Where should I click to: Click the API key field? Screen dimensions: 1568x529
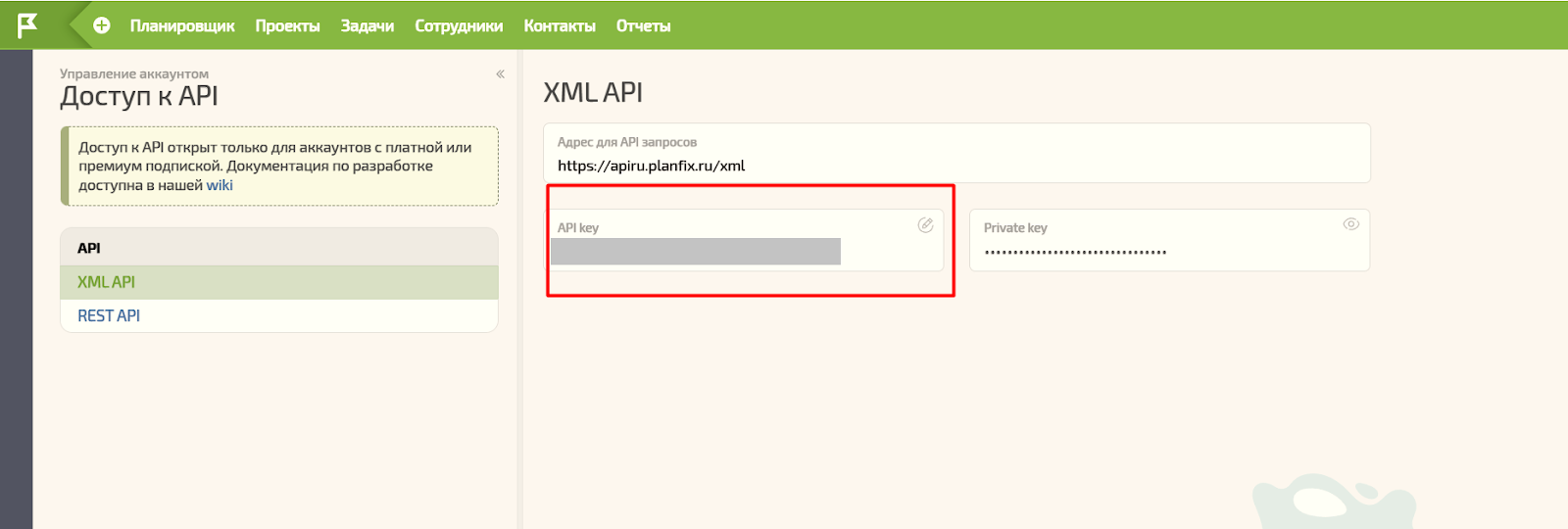pos(744,240)
